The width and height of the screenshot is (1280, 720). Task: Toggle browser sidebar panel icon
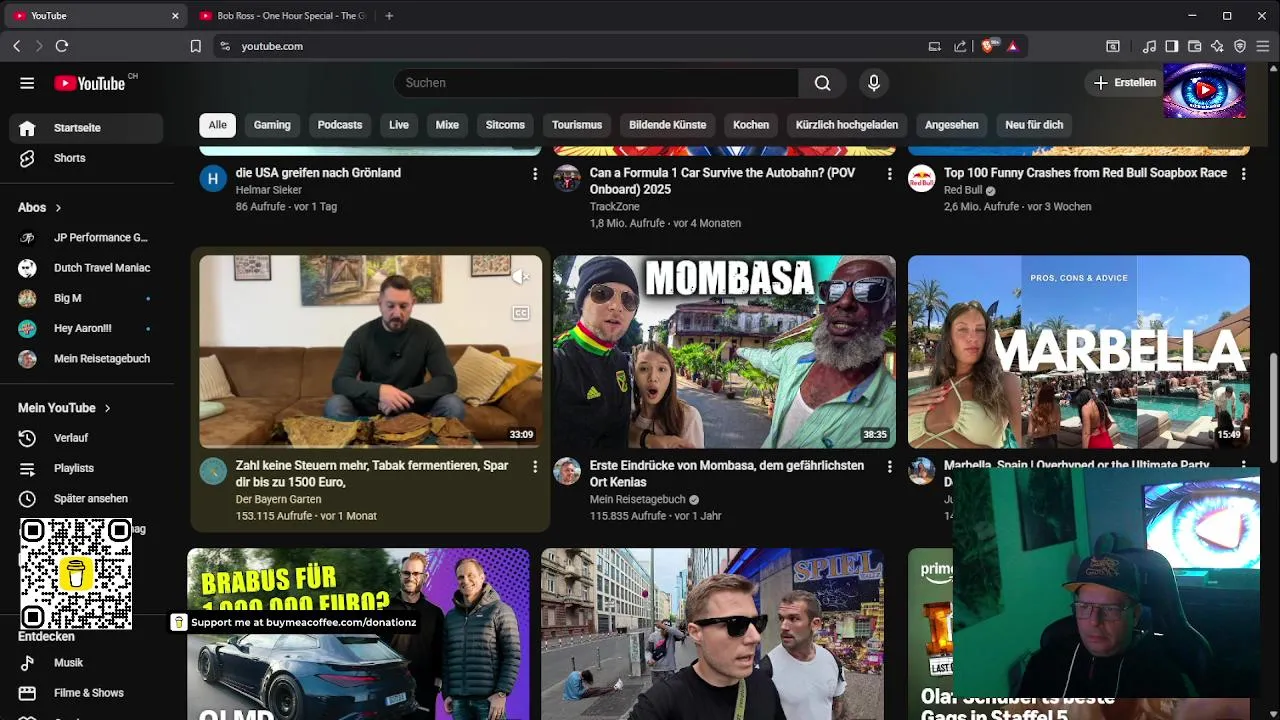pos(1171,46)
